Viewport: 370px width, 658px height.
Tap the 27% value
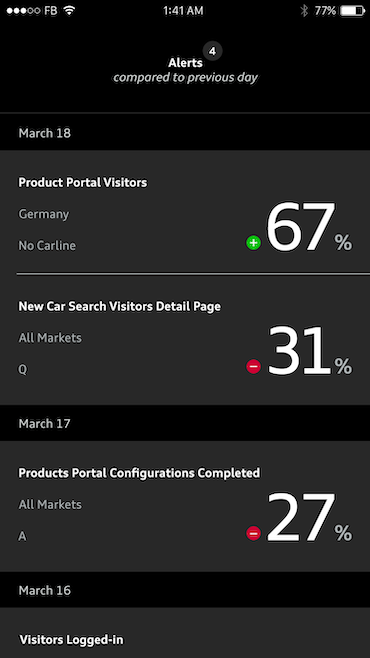309,517
